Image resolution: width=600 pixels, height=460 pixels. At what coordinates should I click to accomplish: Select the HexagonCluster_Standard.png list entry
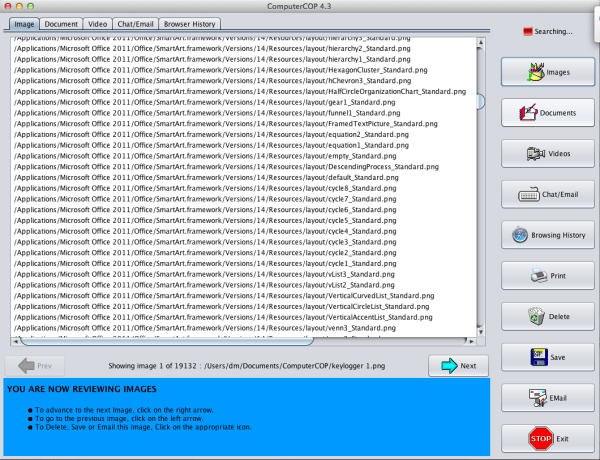pyautogui.click(x=221, y=70)
